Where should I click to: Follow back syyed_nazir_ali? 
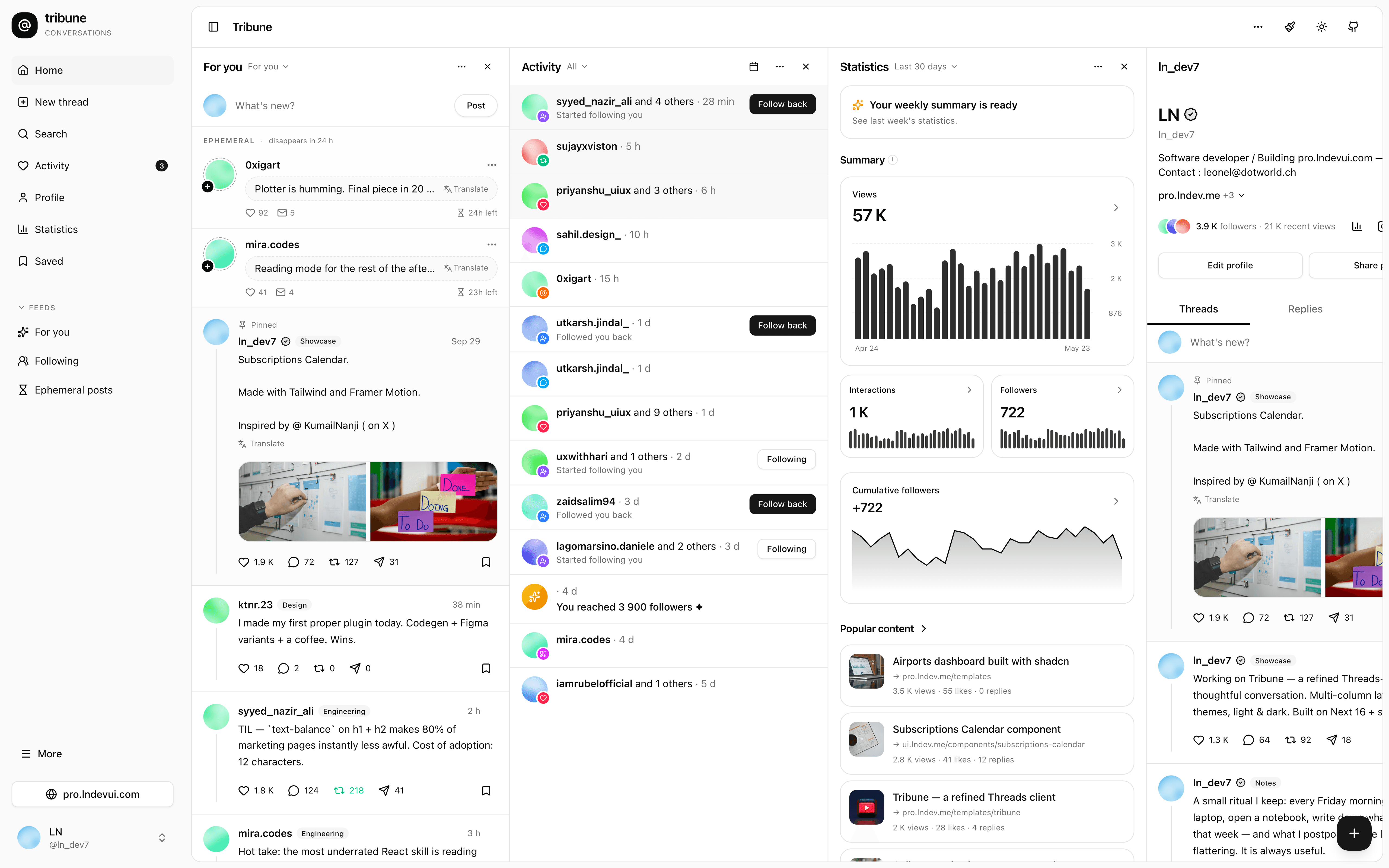point(782,104)
